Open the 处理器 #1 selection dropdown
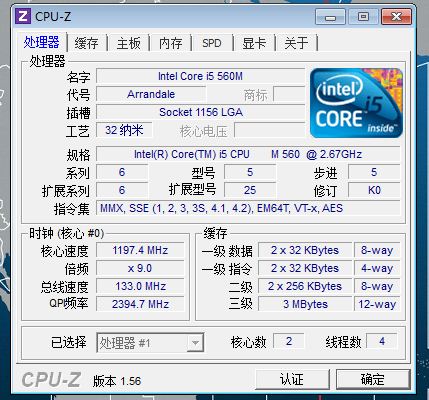429x400 pixels. pyautogui.click(x=150, y=342)
